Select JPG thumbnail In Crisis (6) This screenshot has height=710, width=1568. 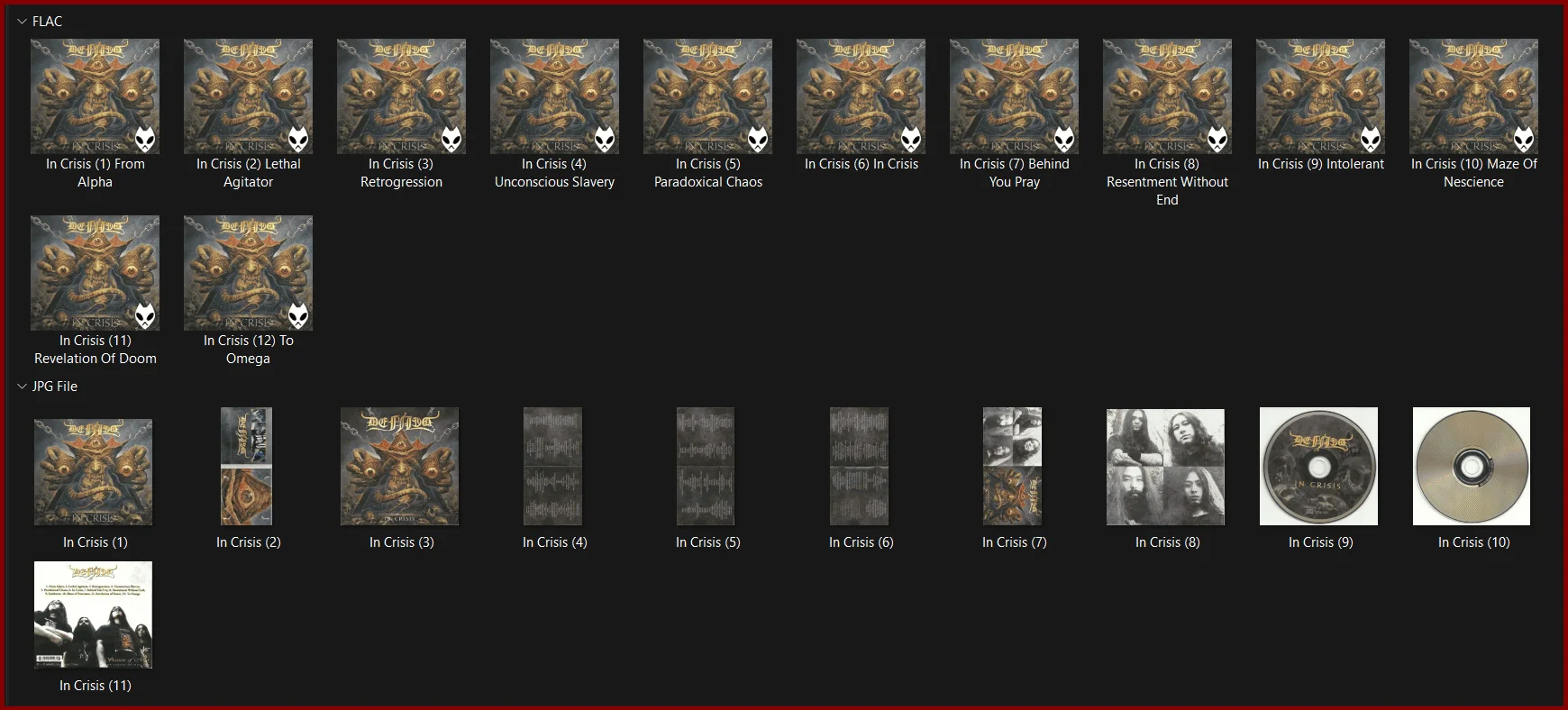pos(859,466)
